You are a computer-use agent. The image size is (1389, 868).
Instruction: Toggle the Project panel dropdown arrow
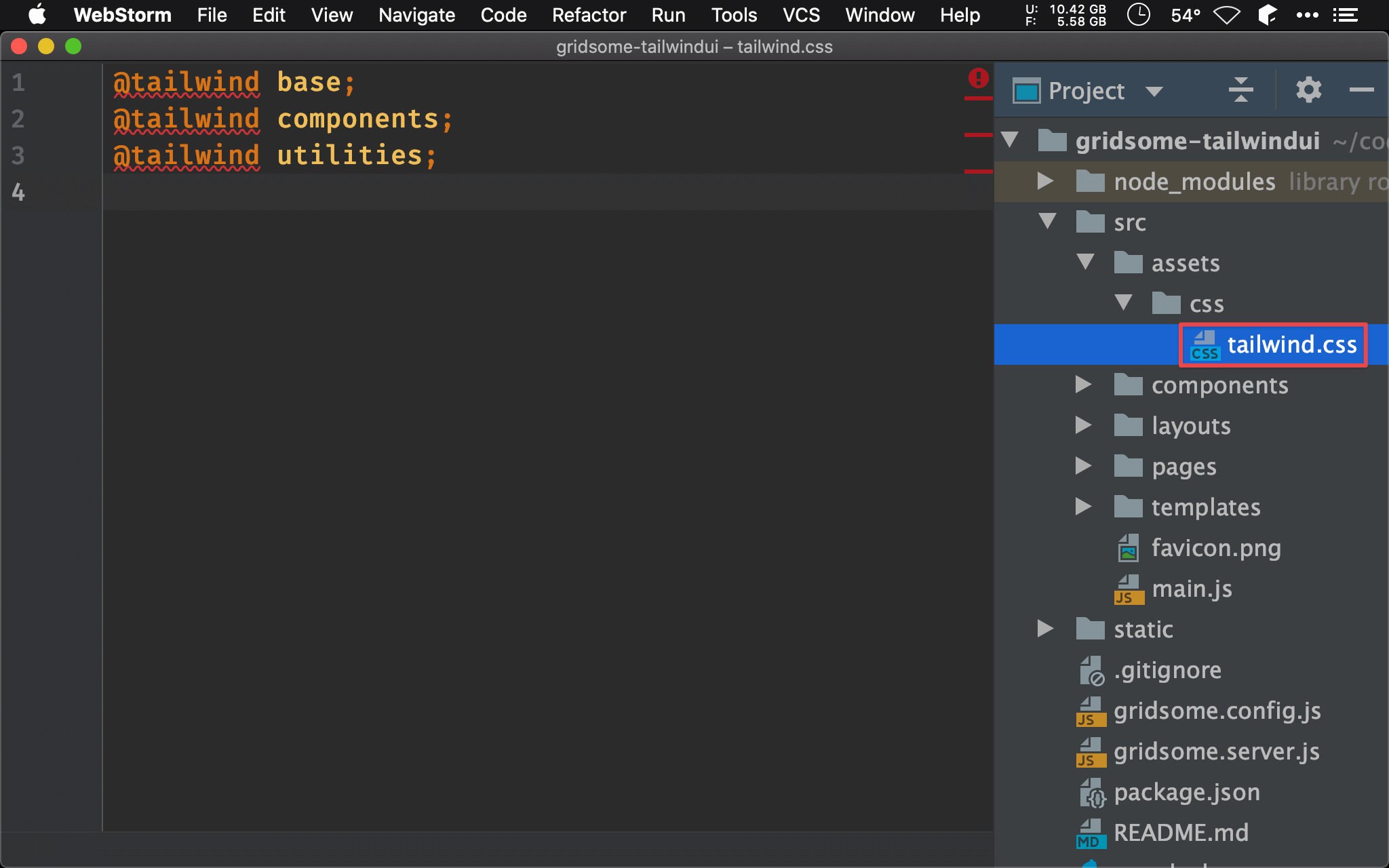coord(1155,91)
